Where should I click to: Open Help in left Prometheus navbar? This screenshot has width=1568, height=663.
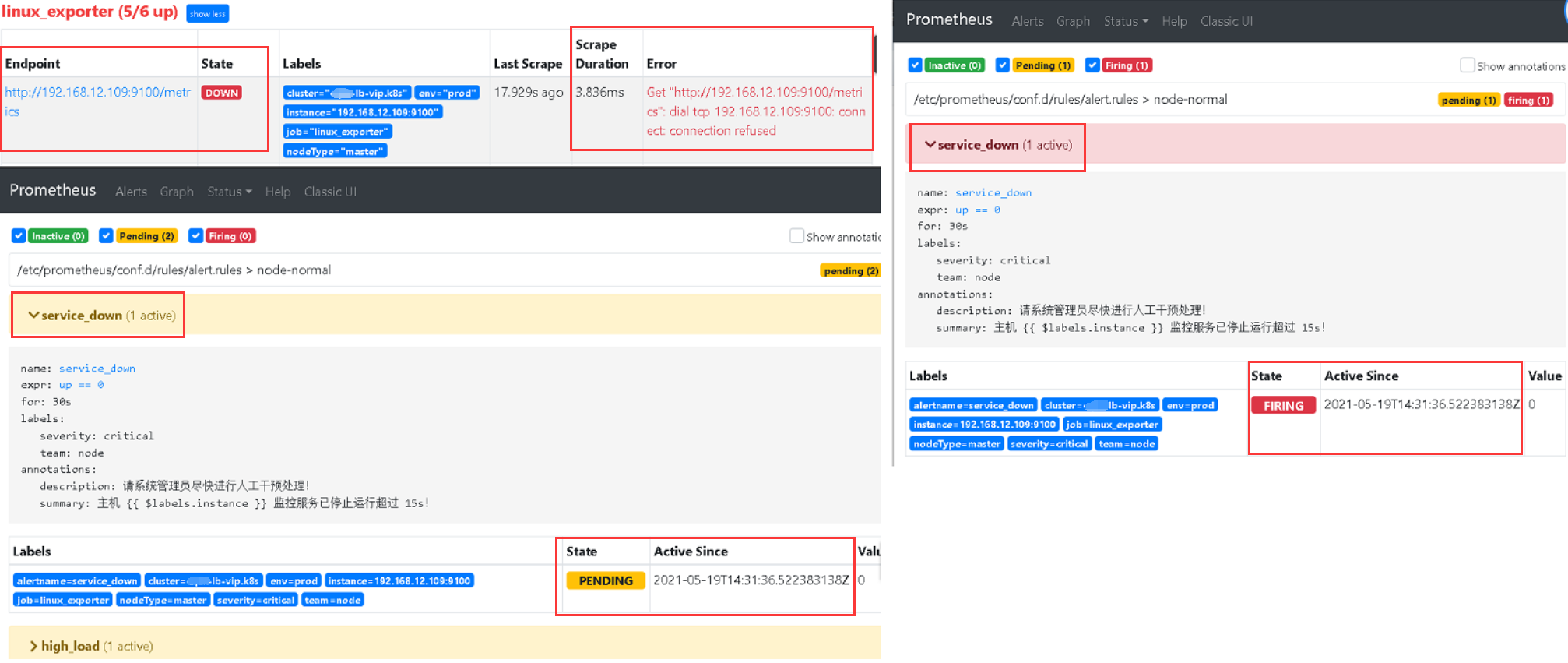(277, 192)
